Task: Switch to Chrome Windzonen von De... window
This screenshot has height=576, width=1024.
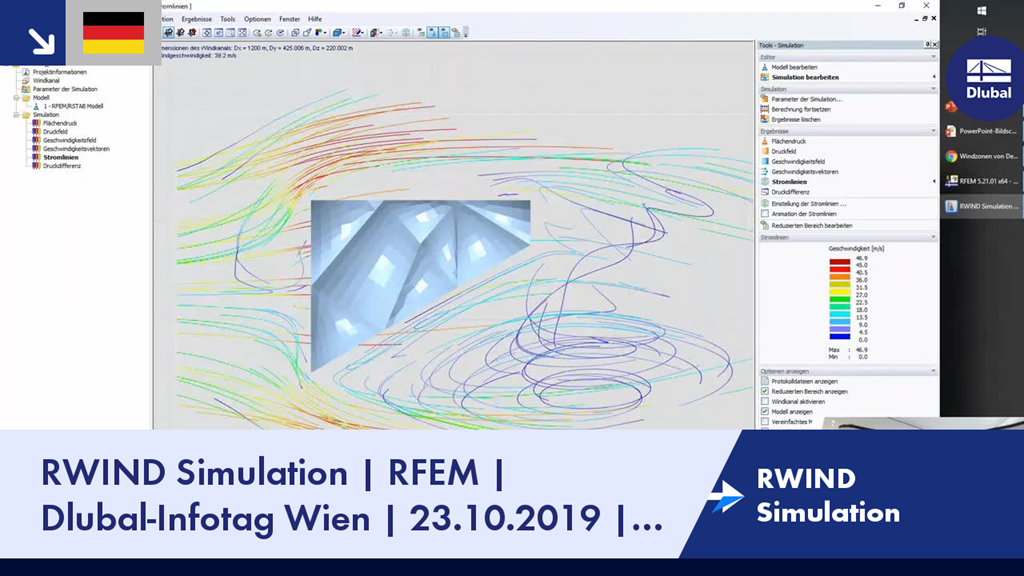Action: point(982,156)
